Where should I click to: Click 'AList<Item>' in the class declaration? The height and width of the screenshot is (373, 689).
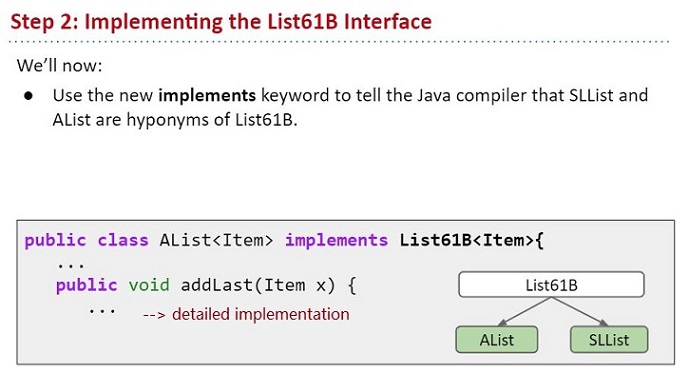[216, 240]
